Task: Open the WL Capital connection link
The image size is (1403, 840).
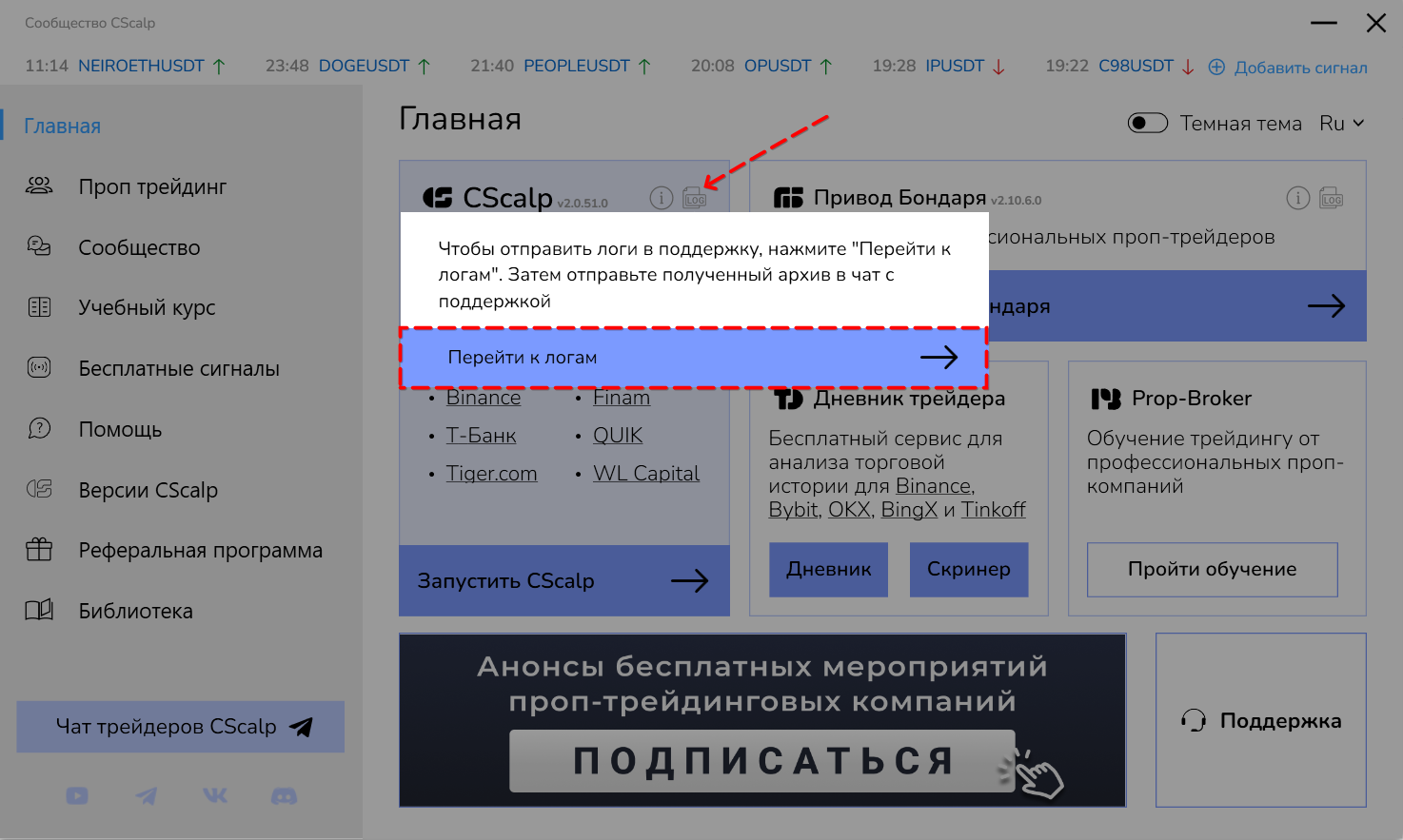Action: pos(646,474)
